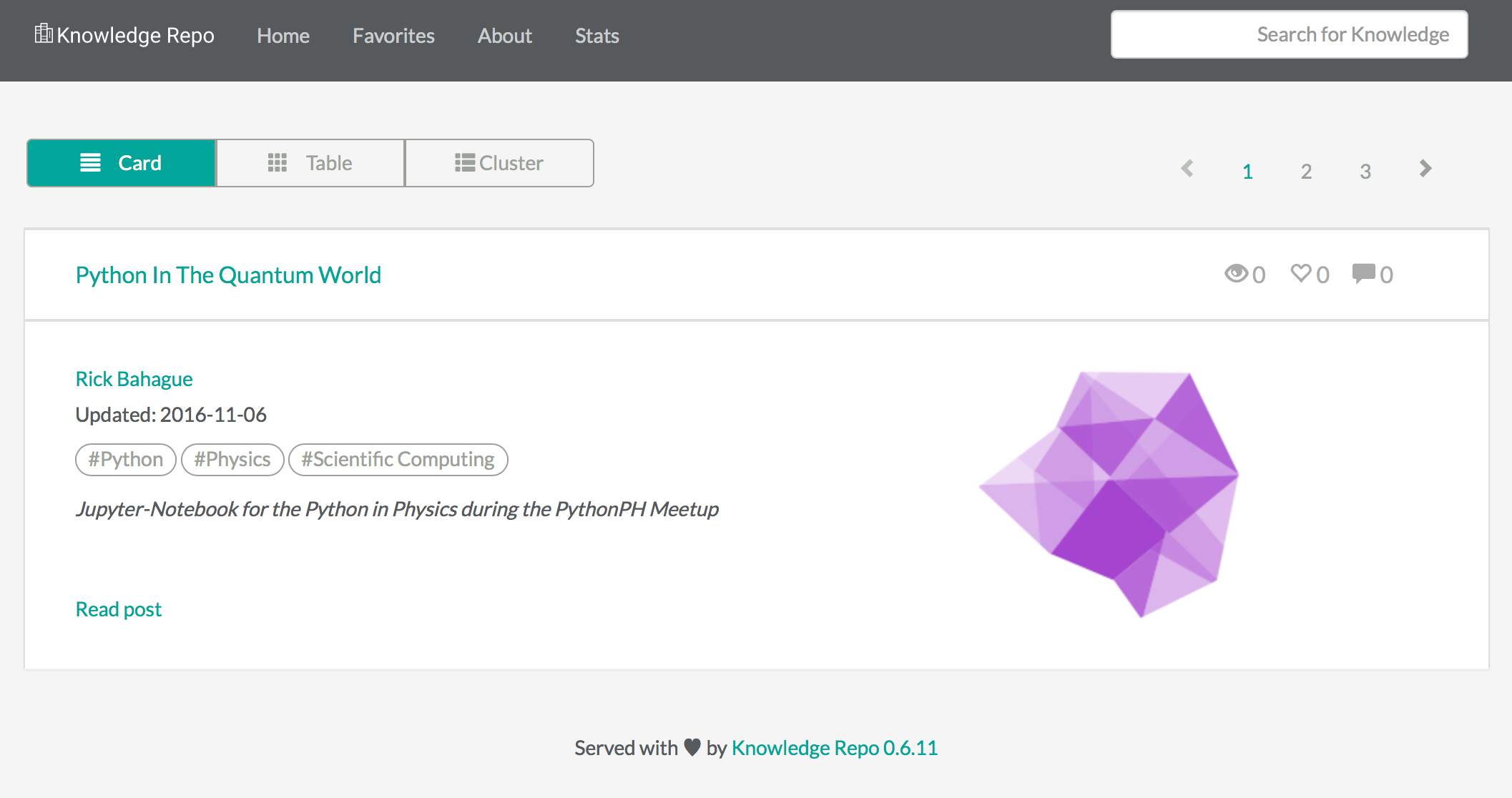Click the Search for Knowledge field
This screenshot has height=798, width=1512.
1287,34
